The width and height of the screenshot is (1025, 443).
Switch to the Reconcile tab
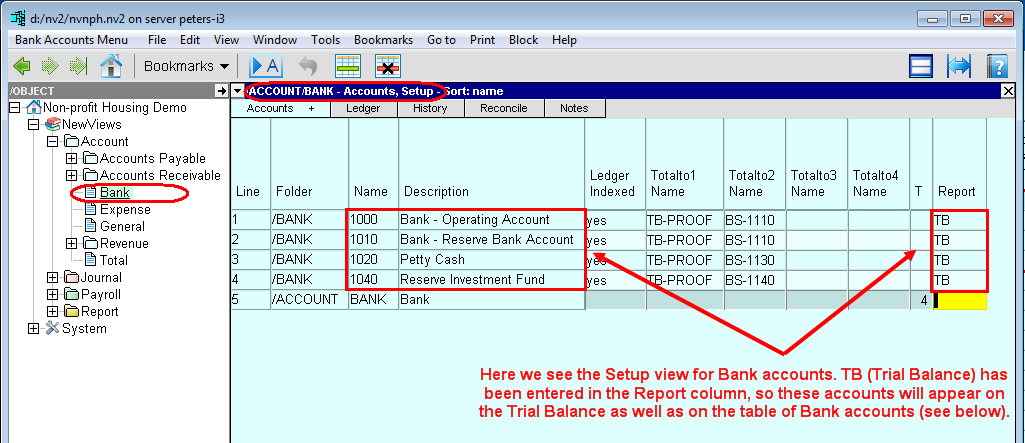[x=503, y=108]
